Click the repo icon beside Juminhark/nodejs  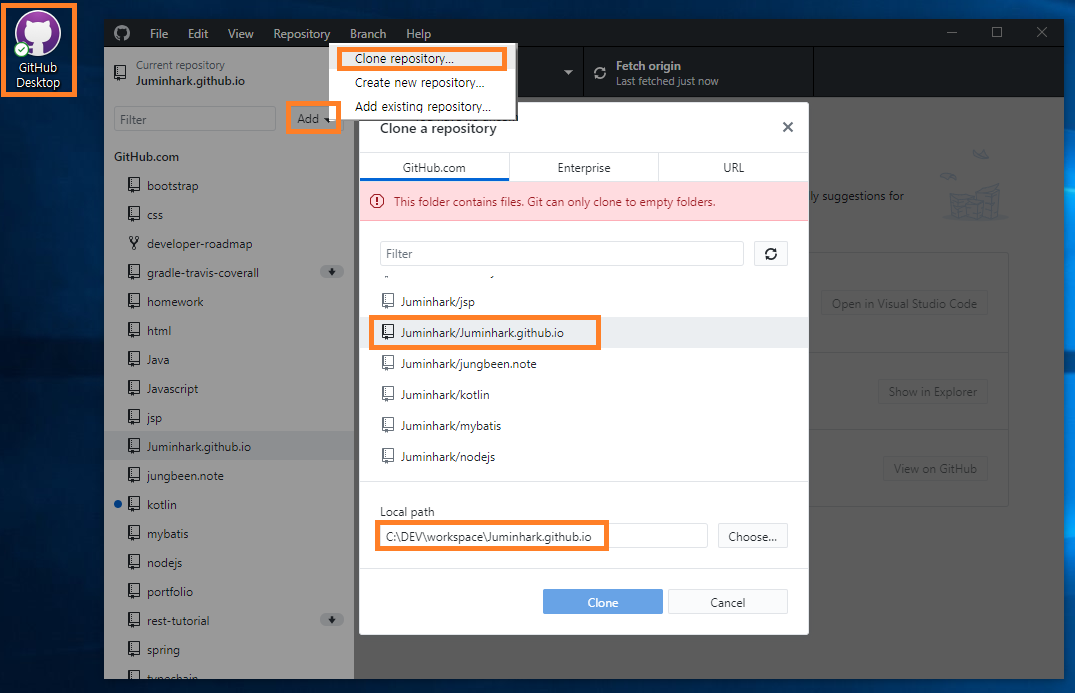click(x=388, y=456)
